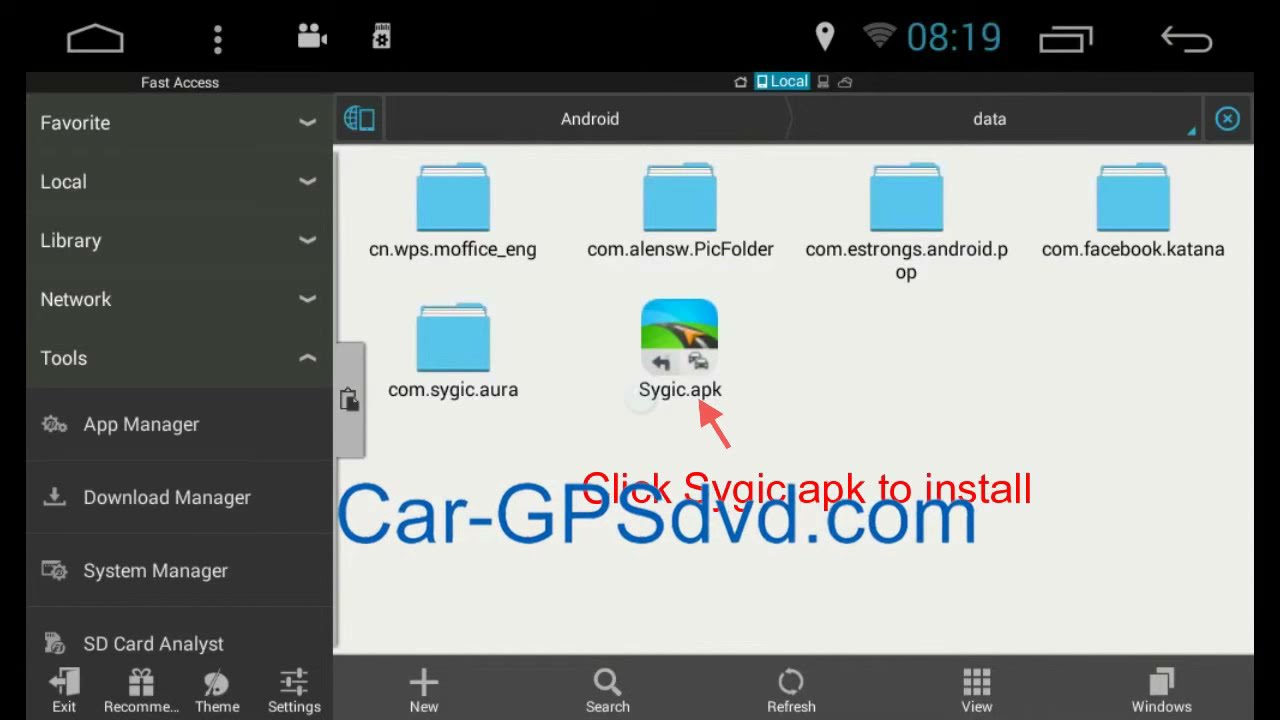Tap the Wi-Fi signal icon
Viewport: 1280px width, 720px height.
[x=879, y=36]
